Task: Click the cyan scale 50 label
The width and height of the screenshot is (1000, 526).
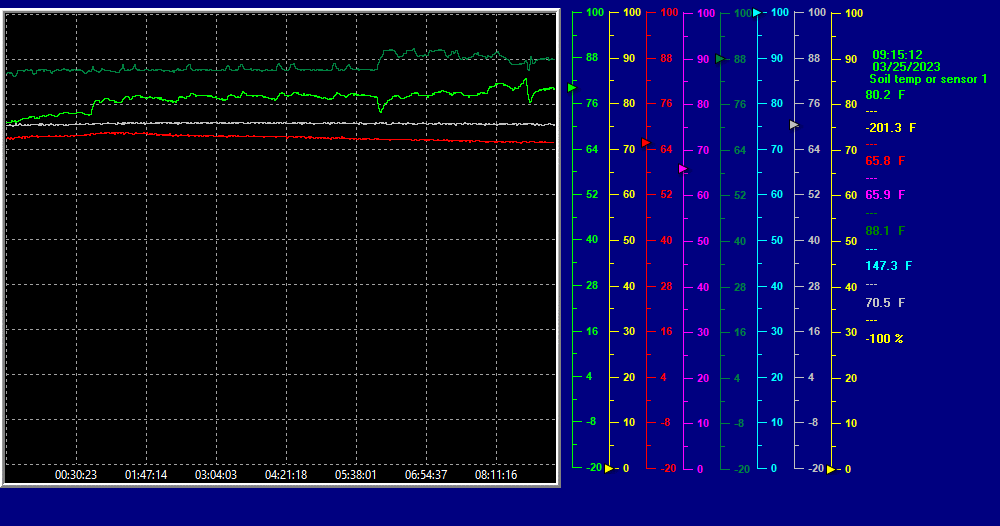Action: click(x=777, y=240)
